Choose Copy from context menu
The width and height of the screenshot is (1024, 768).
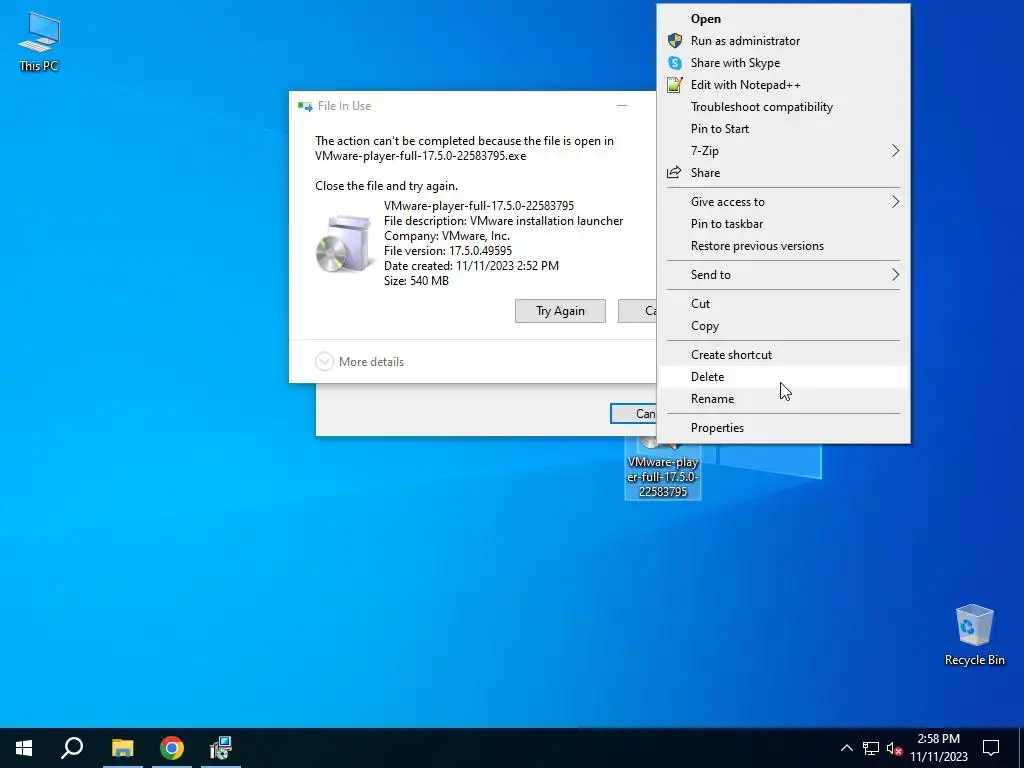pyautogui.click(x=783, y=326)
